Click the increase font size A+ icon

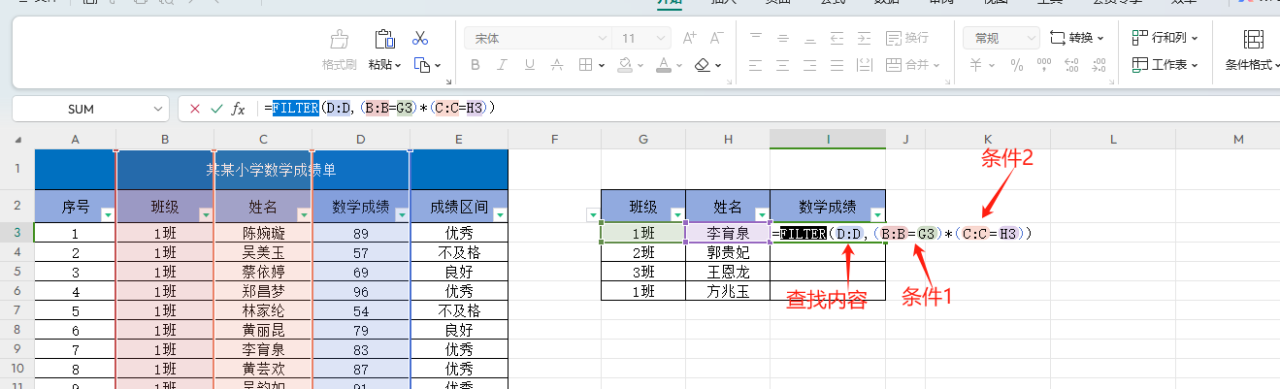point(689,38)
